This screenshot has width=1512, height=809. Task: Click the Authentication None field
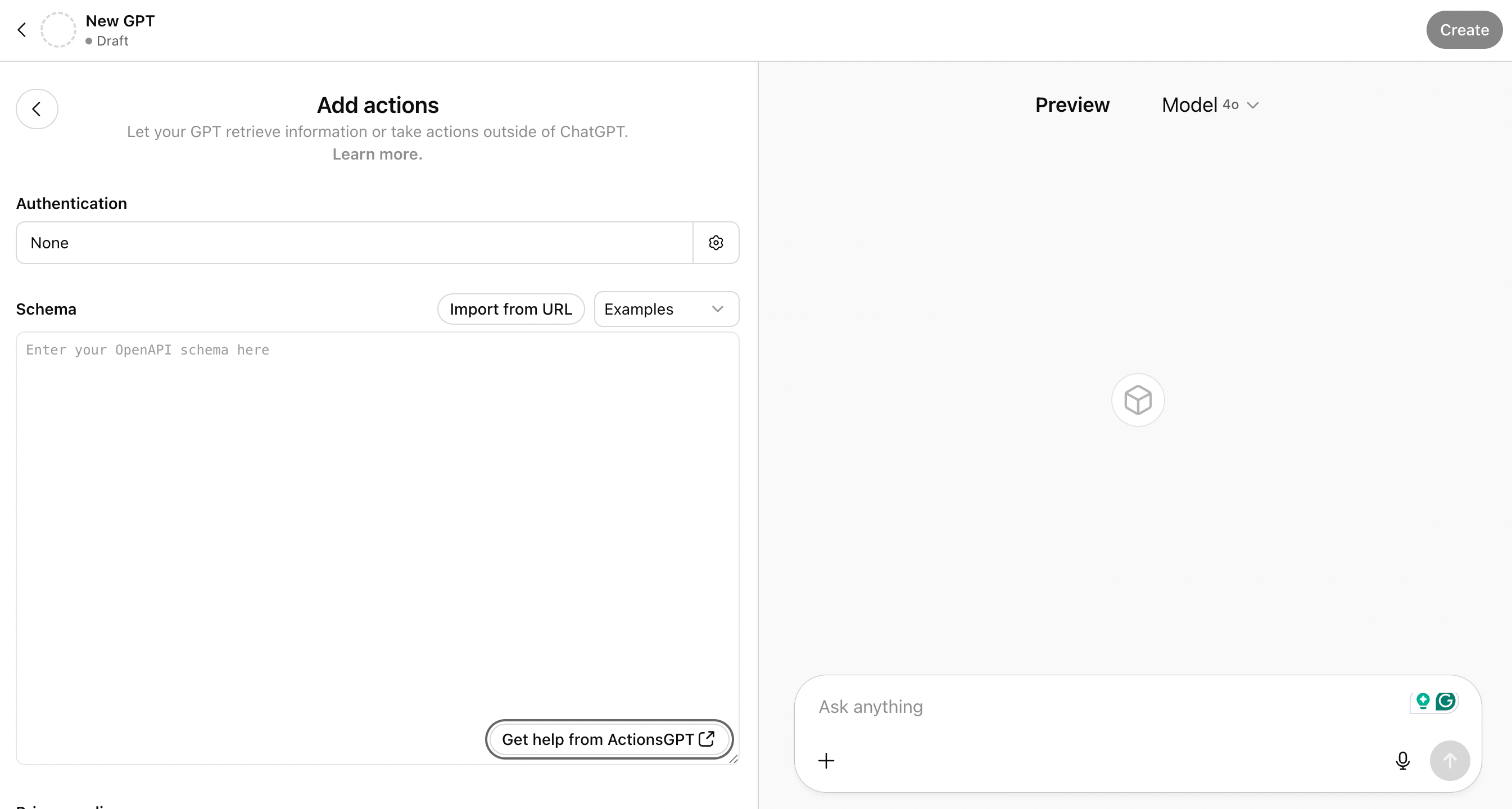click(x=355, y=243)
